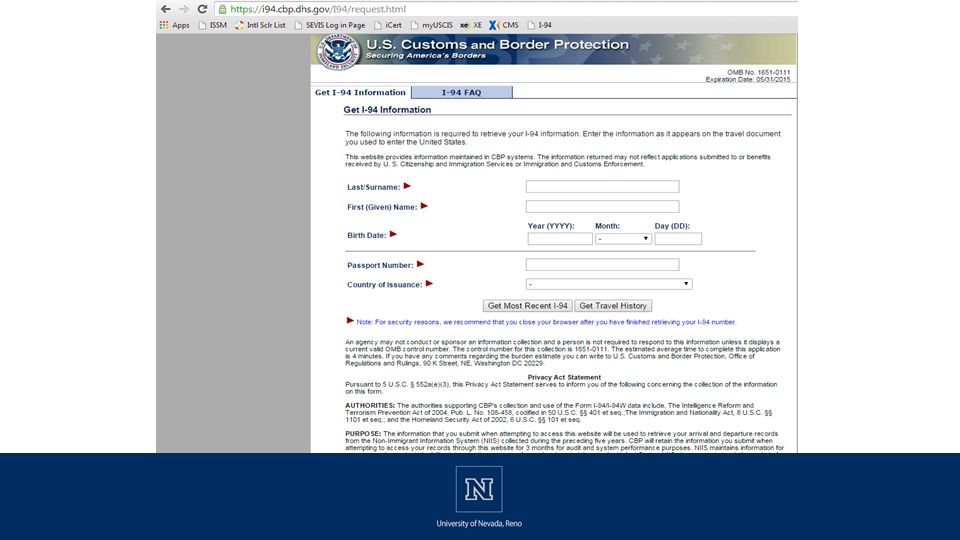The image size is (960, 540).
Task: Click the Last/Surname input field
Action: (x=602, y=187)
